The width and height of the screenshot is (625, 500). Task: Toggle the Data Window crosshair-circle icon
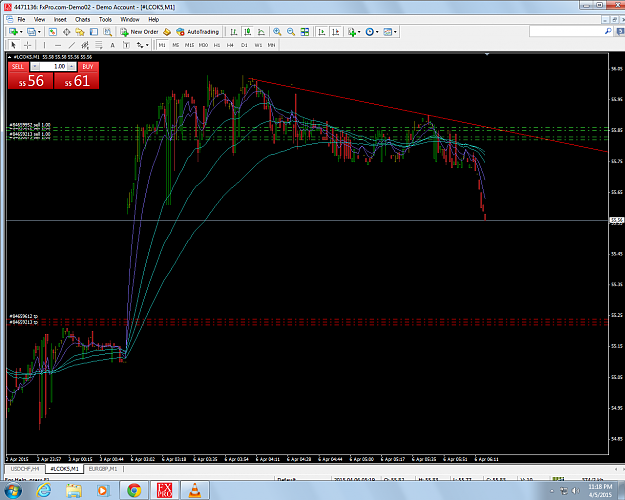click(x=67, y=32)
